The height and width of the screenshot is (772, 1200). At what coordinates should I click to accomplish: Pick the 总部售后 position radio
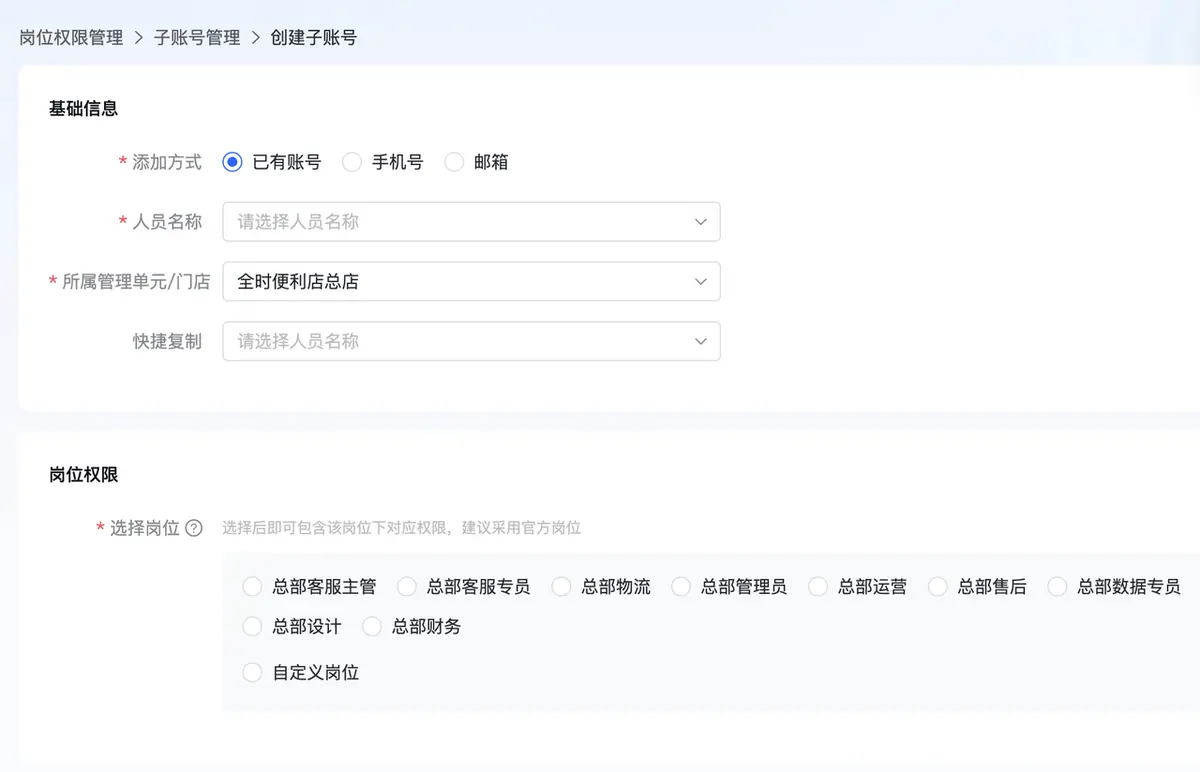point(937,587)
